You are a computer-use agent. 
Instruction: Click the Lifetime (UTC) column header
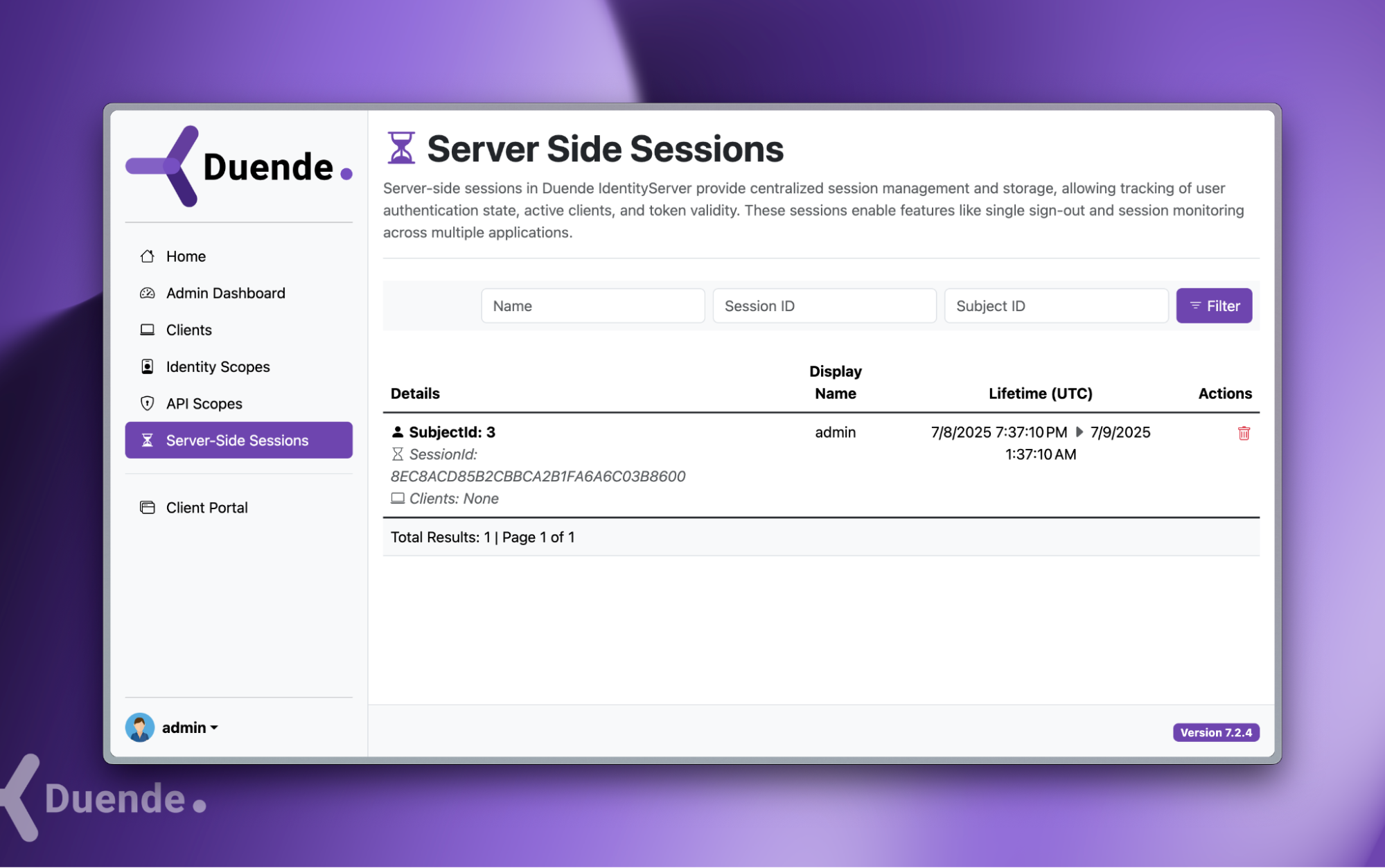(1040, 393)
